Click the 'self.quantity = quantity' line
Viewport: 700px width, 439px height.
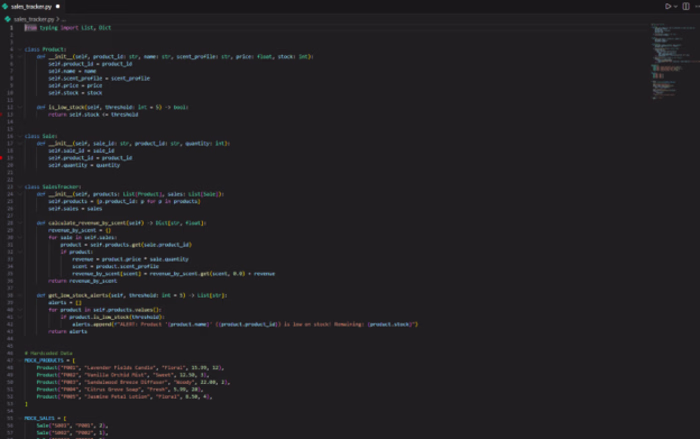coord(84,165)
